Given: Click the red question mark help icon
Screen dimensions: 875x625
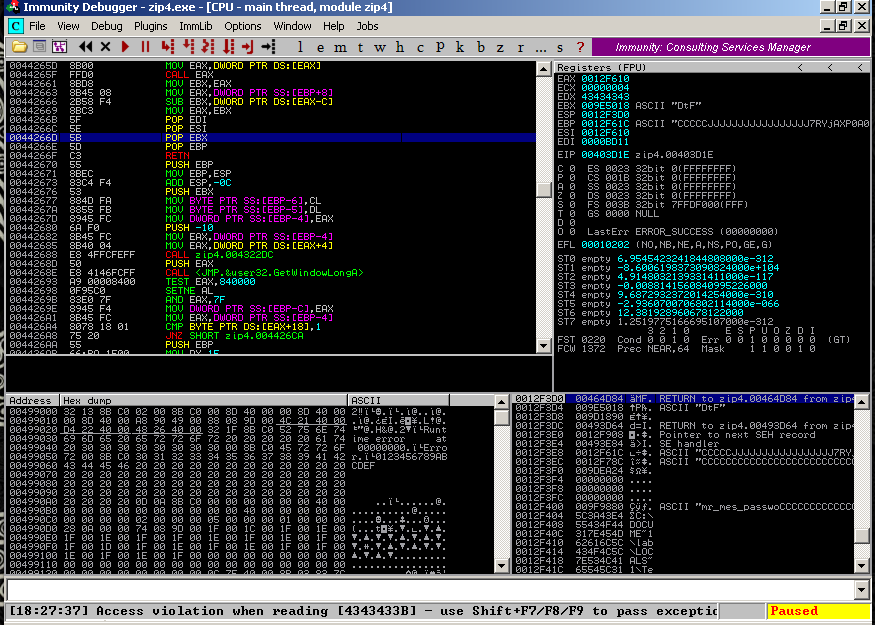Looking at the screenshot, I should tap(580, 47).
